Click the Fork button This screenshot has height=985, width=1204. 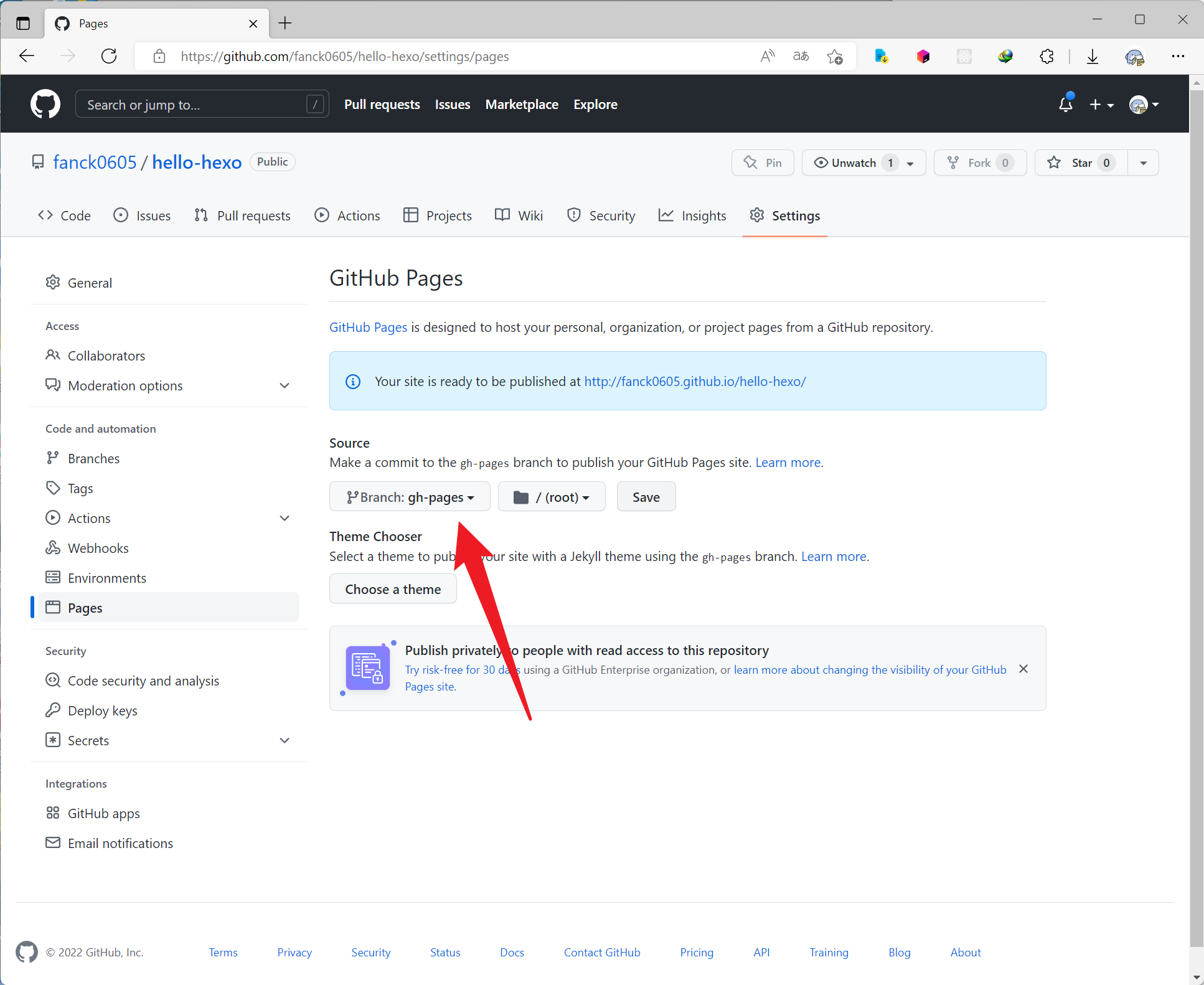pyautogui.click(x=980, y=163)
